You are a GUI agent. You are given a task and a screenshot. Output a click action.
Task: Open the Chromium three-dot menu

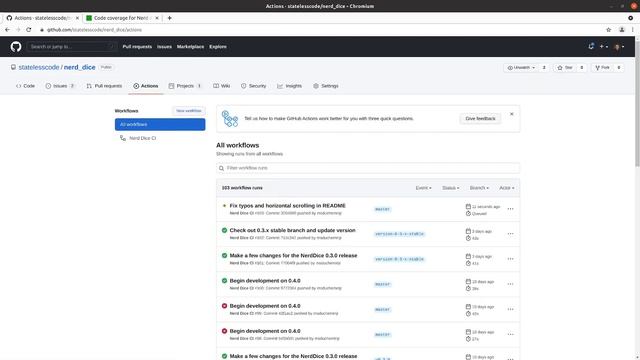click(632, 30)
